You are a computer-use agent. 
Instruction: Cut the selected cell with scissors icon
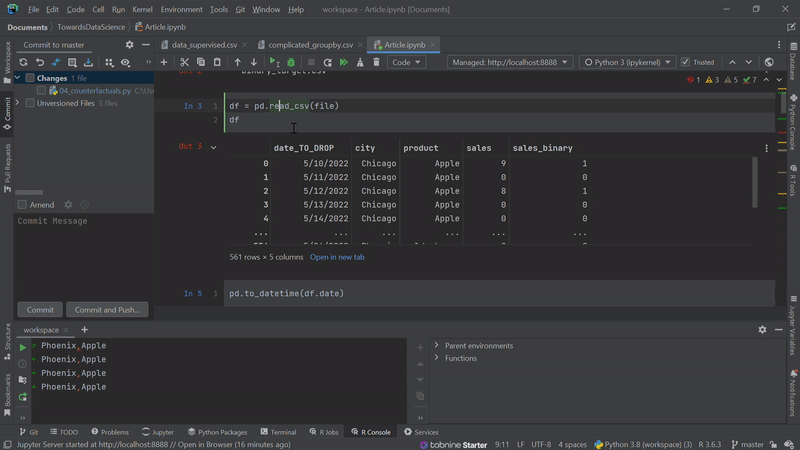pos(185,62)
